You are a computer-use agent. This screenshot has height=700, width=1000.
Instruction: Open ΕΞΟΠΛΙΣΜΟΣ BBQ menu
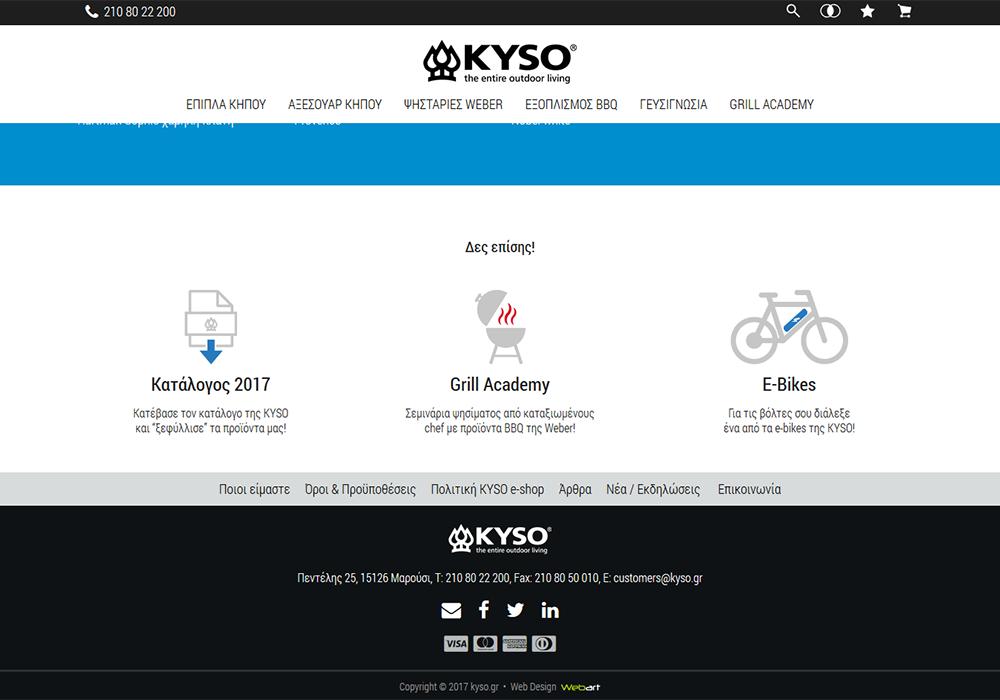tap(571, 105)
